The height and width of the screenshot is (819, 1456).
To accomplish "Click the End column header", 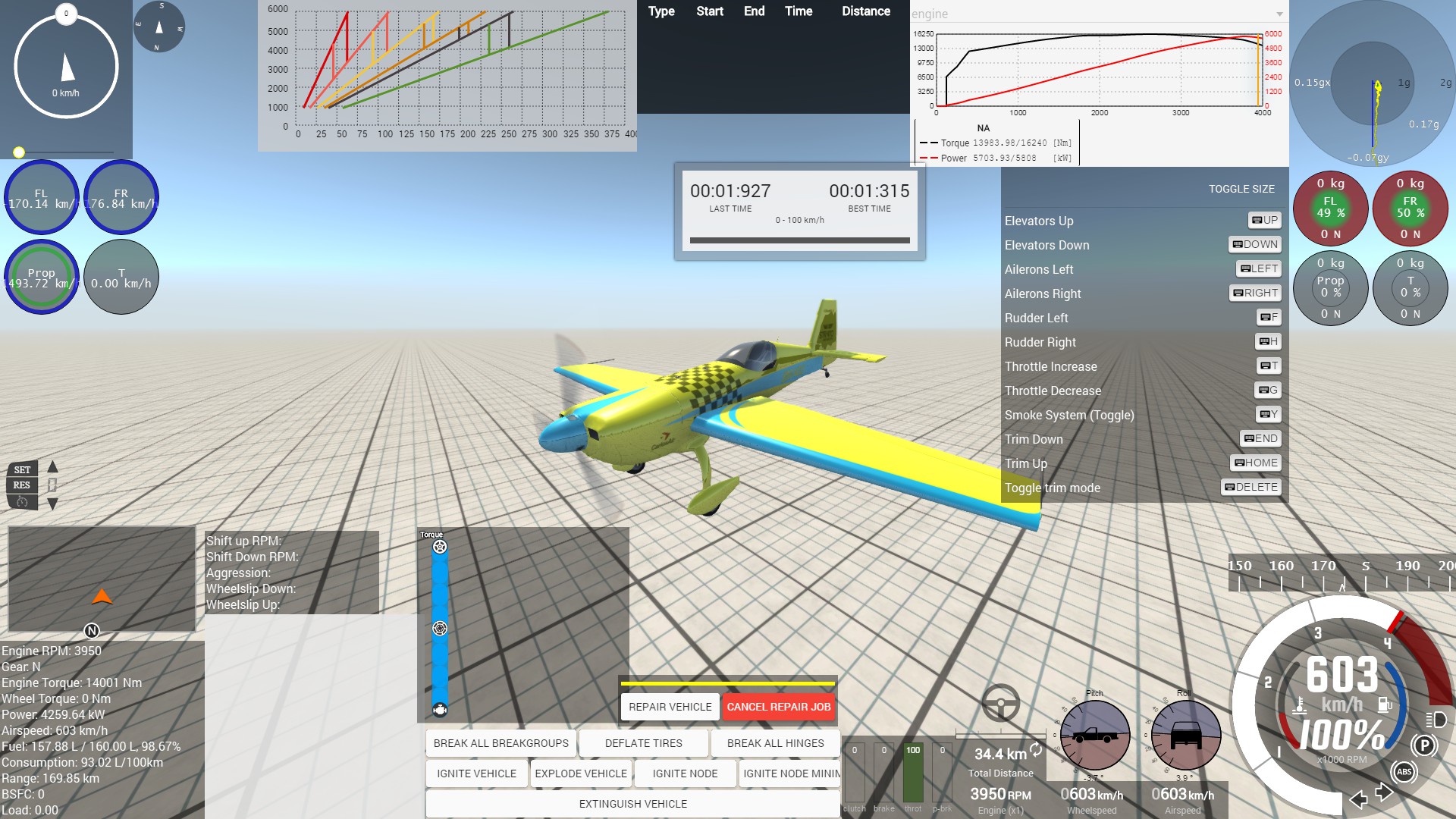I will point(754,11).
